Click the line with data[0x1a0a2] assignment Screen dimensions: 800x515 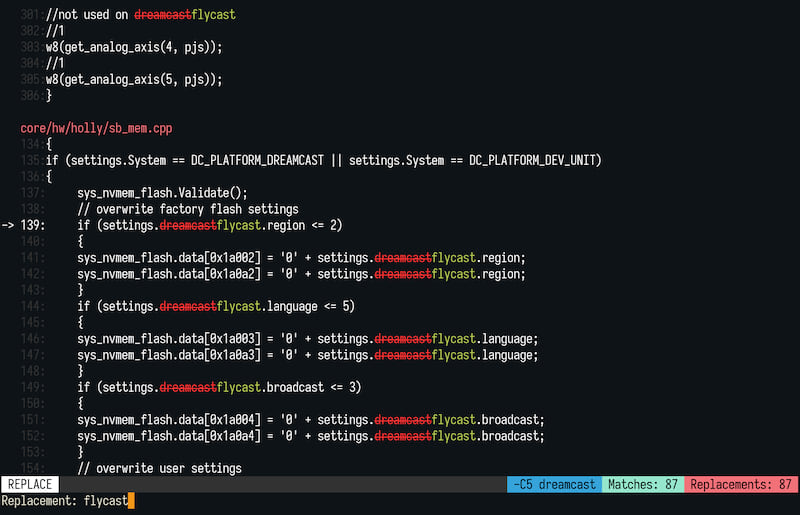click(301, 274)
